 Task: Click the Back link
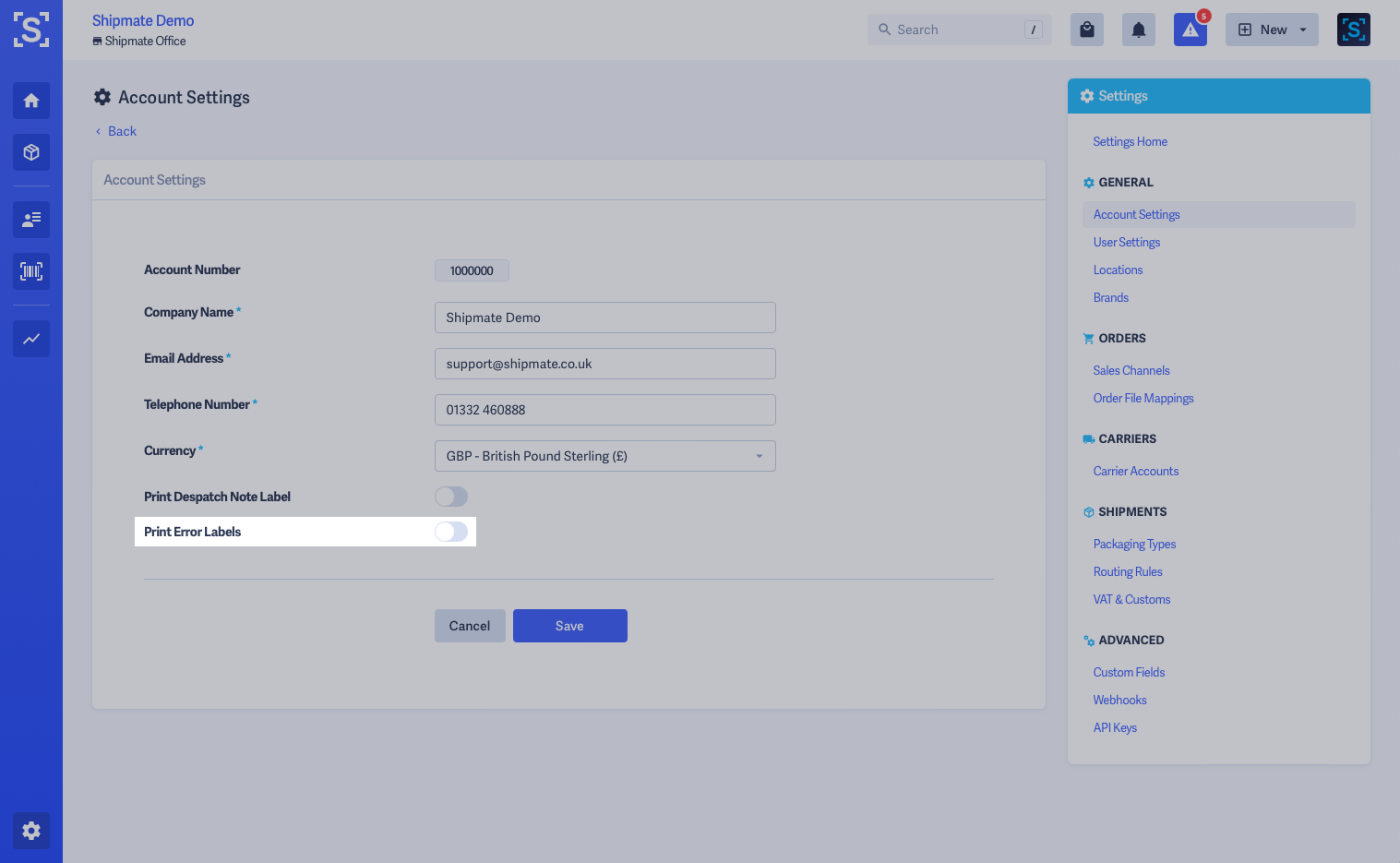[116, 131]
